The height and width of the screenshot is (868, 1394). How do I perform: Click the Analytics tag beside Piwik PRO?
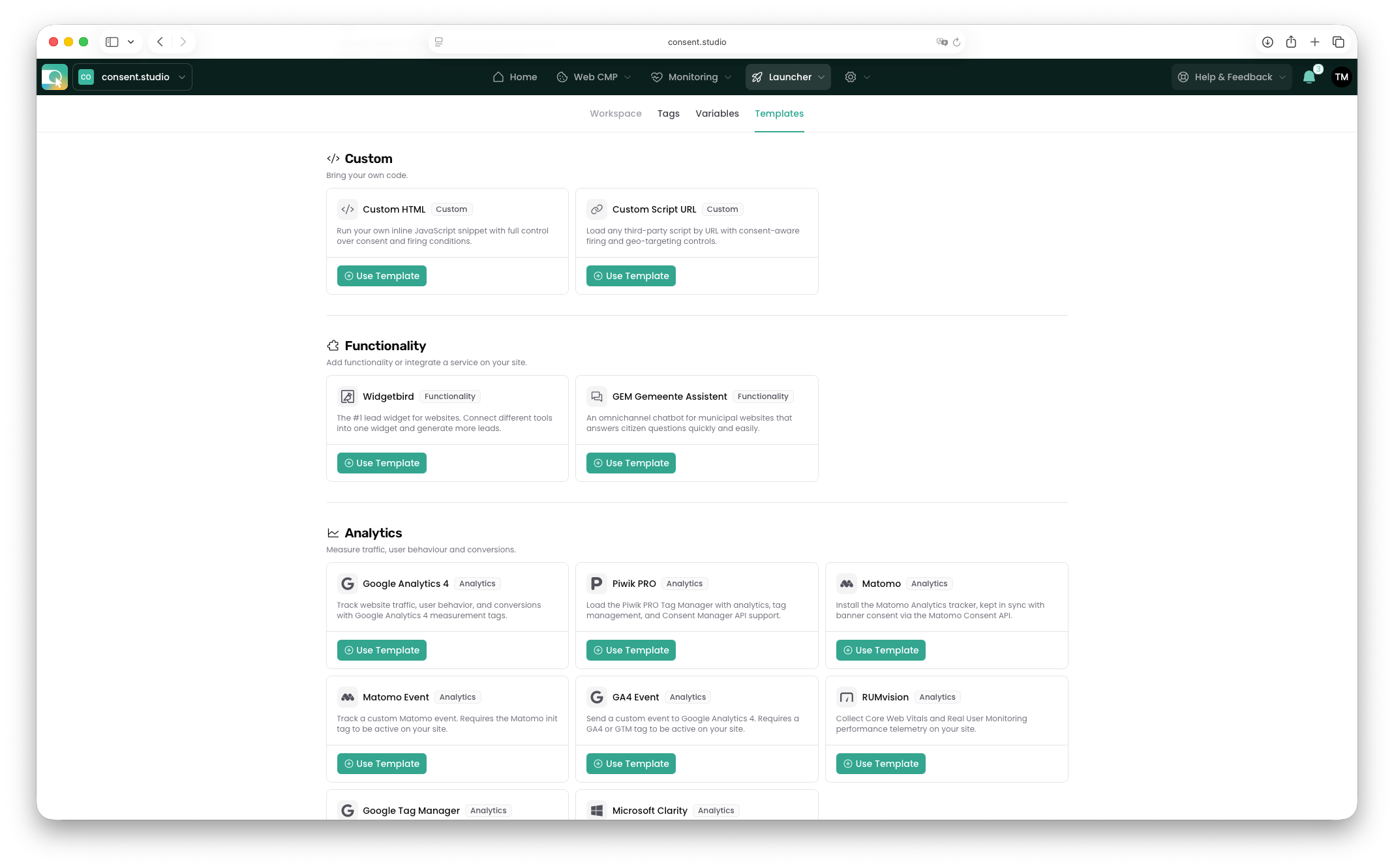pos(684,584)
